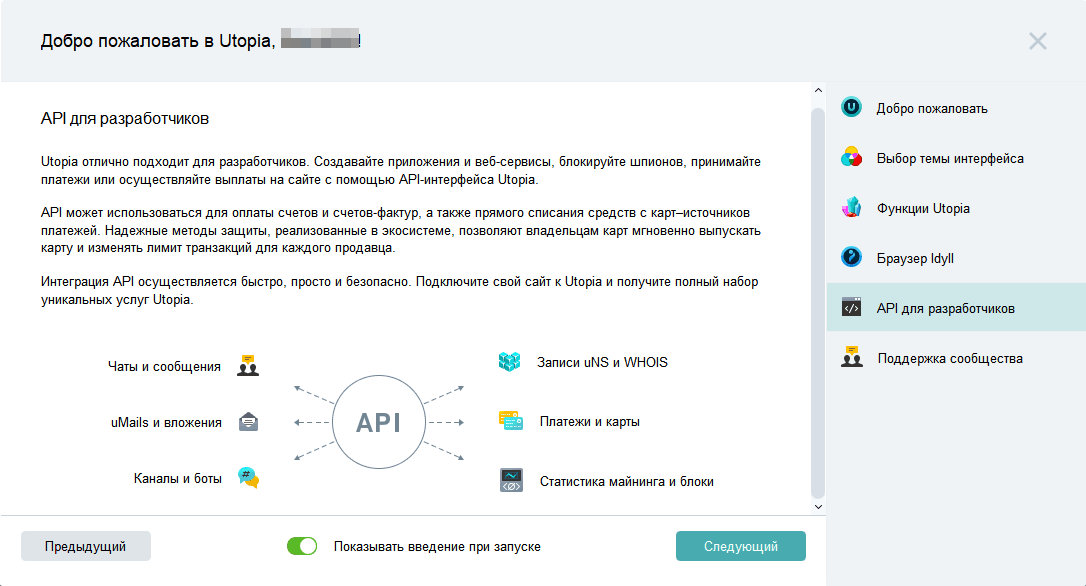1086x586 pixels.
Task: Click the mining statistics monitor icon
Action: [x=511, y=480]
